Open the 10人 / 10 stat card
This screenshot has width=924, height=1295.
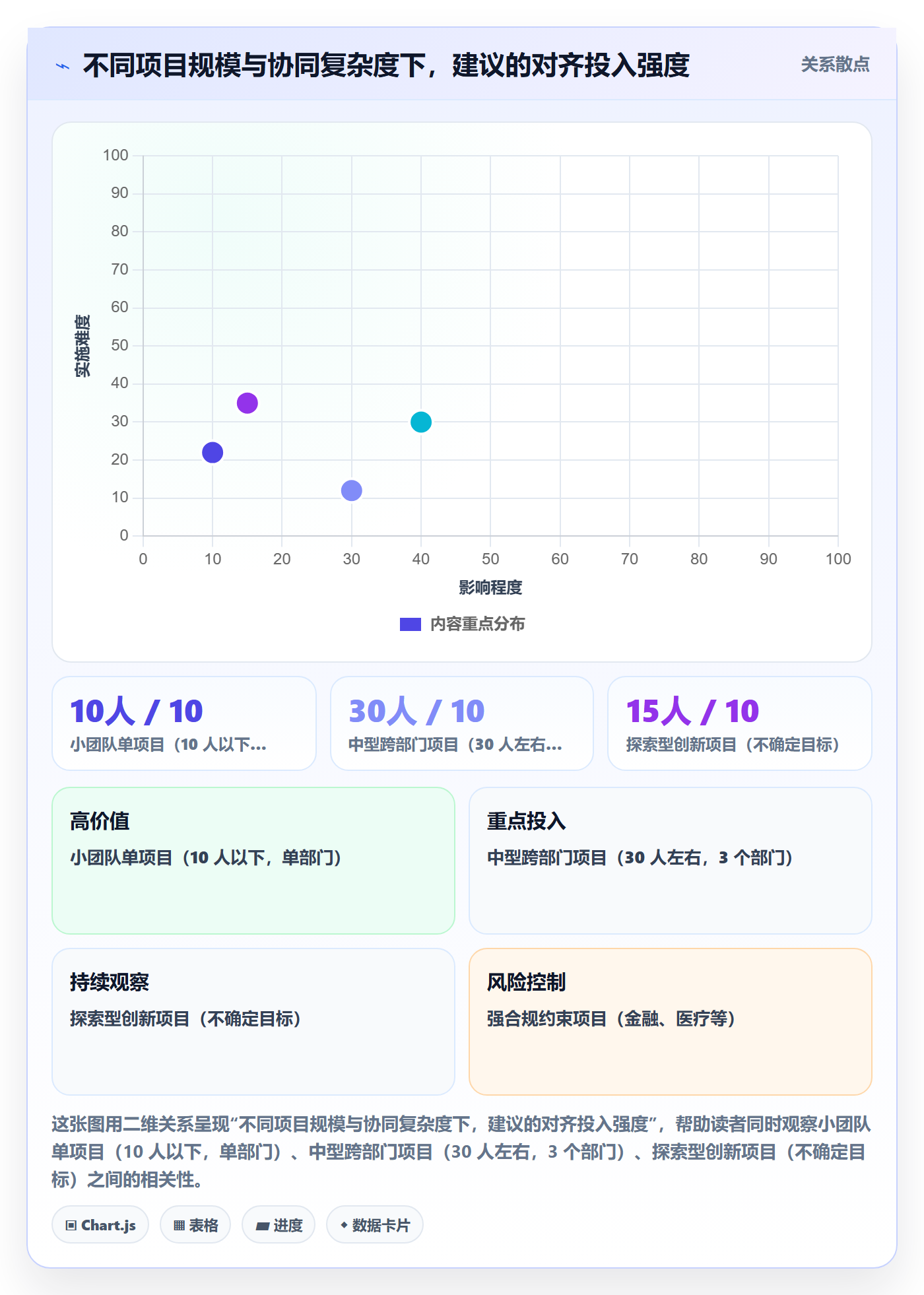click(184, 723)
